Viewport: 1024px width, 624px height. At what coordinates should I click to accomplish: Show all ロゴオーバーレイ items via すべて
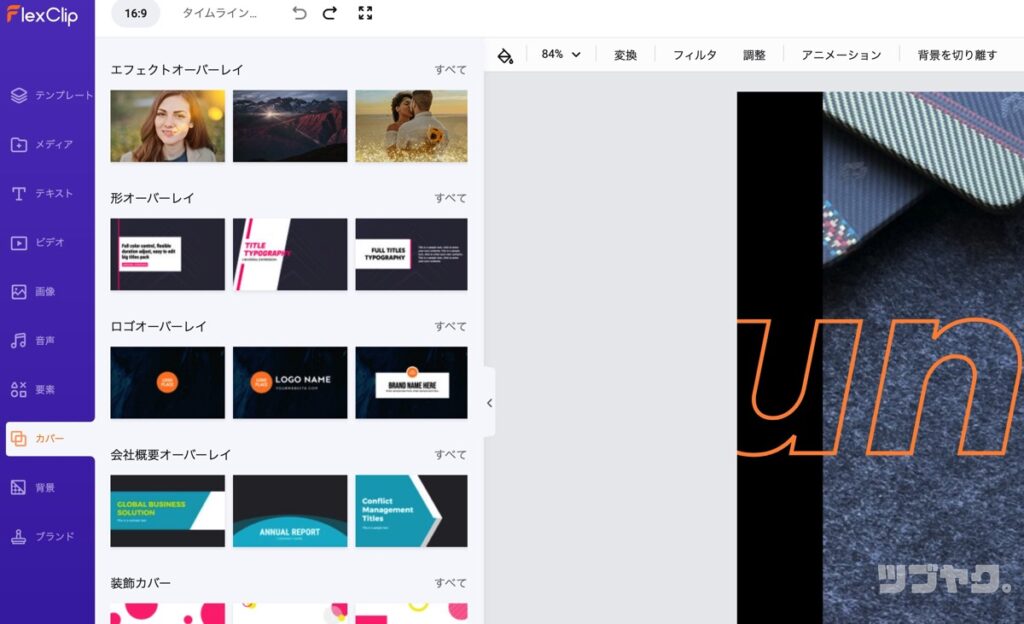point(451,326)
